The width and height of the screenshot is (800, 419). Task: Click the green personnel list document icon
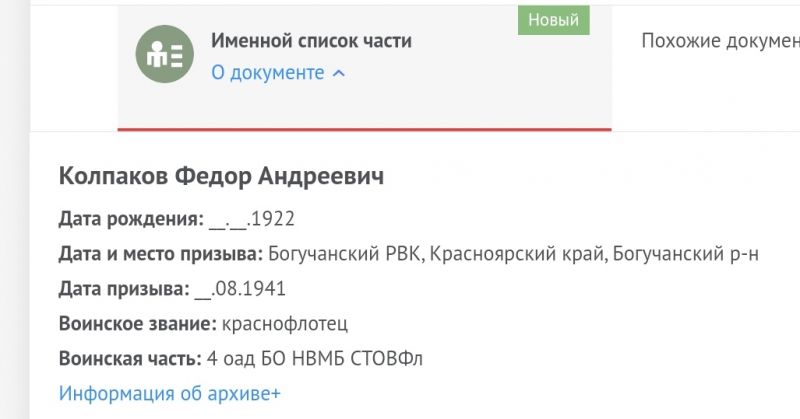tap(164, 54)
